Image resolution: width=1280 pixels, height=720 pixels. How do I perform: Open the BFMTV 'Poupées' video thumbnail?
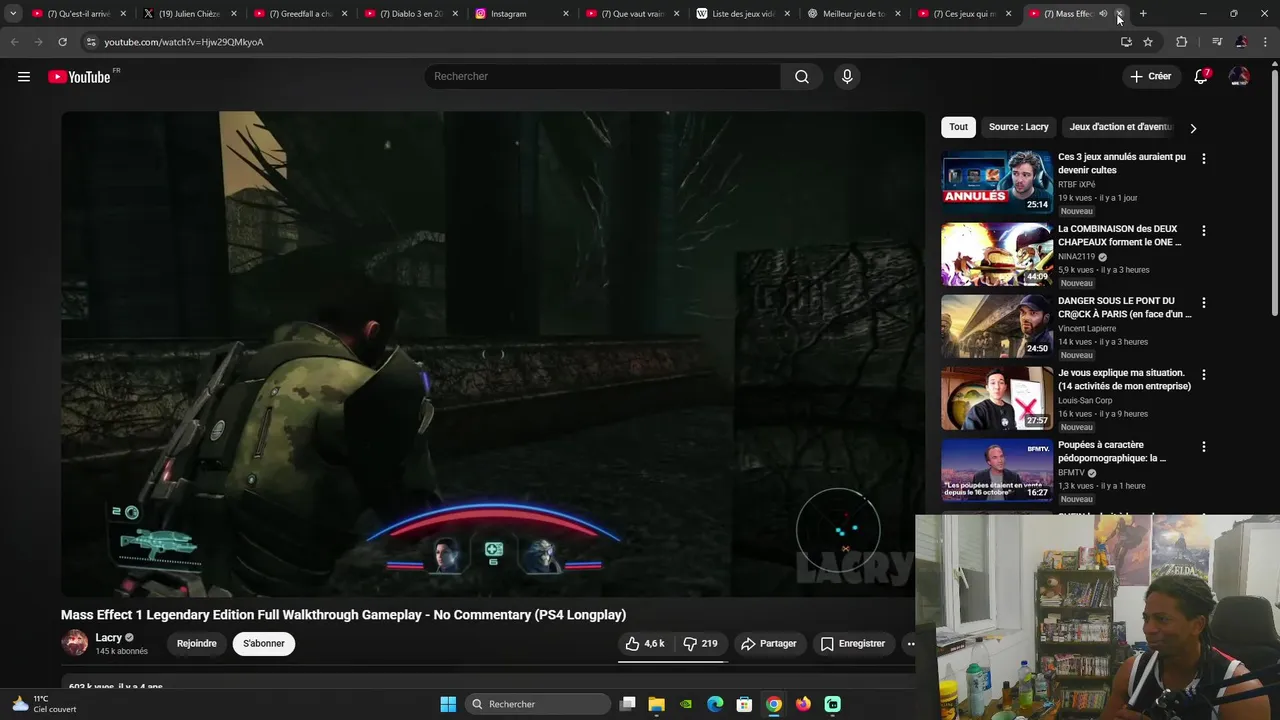coord(997,470)
